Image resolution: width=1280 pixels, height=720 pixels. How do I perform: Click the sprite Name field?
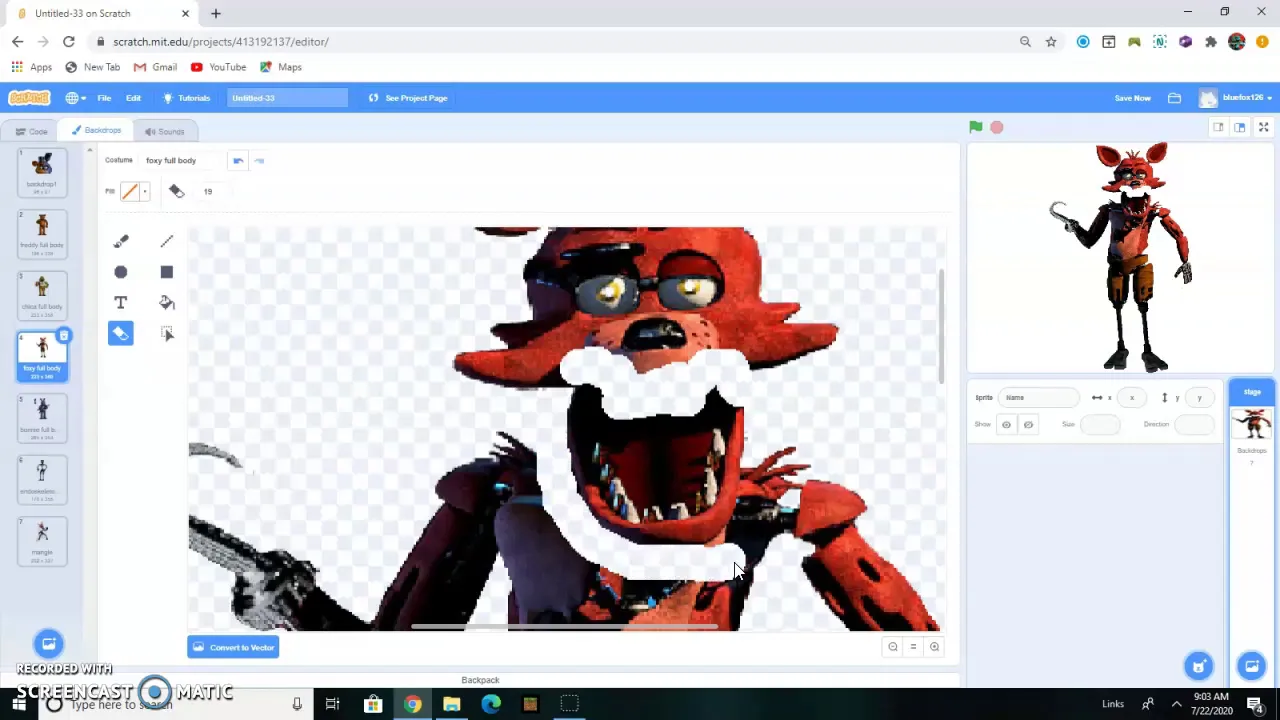pyautogui.click(x=1040, y=398)
